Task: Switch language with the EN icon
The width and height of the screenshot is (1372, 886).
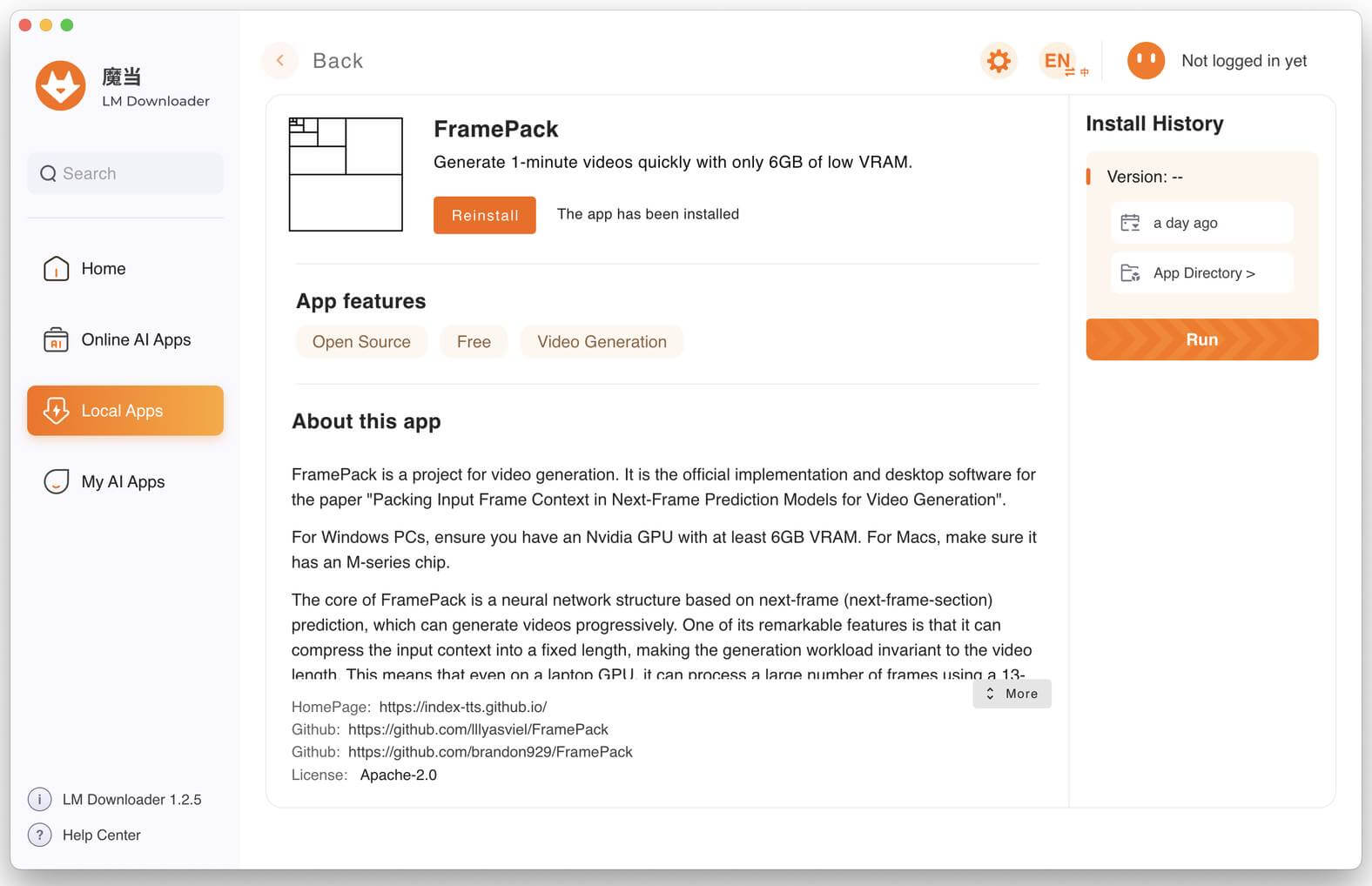Action: [x=1064, y=61]
